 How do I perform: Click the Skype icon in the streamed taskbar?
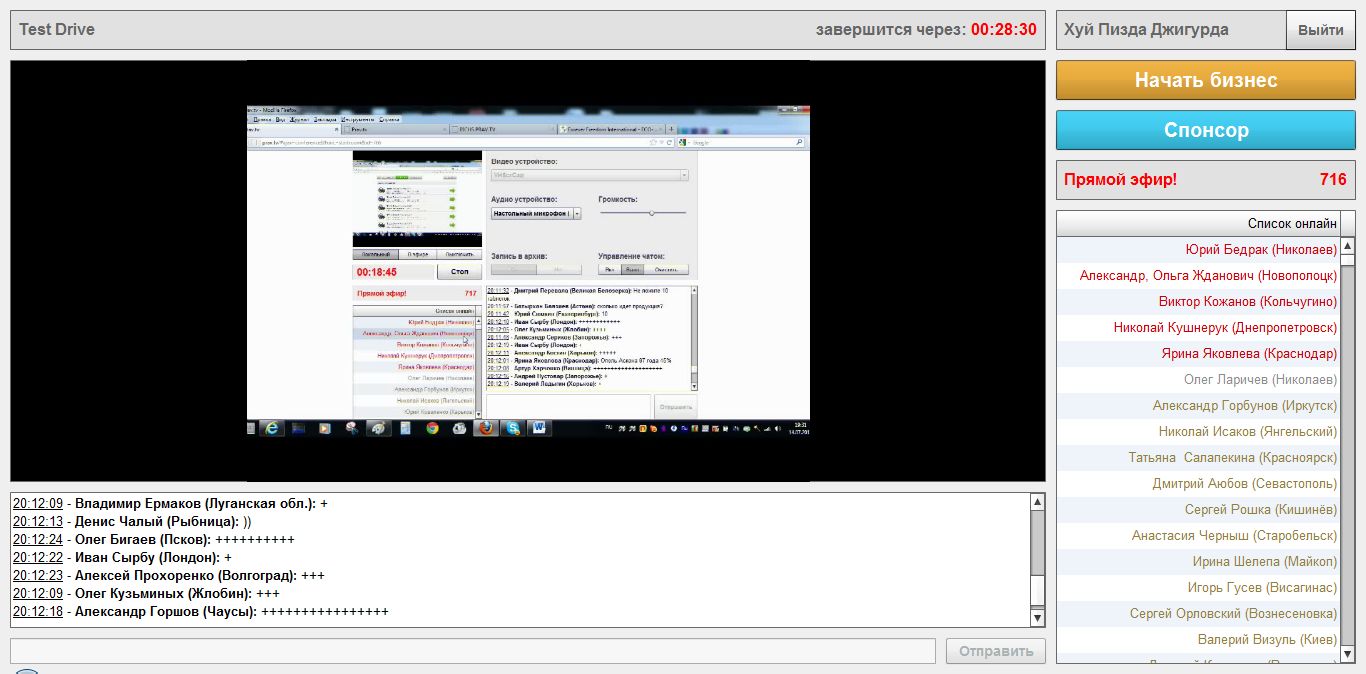[x=513, y=428]
